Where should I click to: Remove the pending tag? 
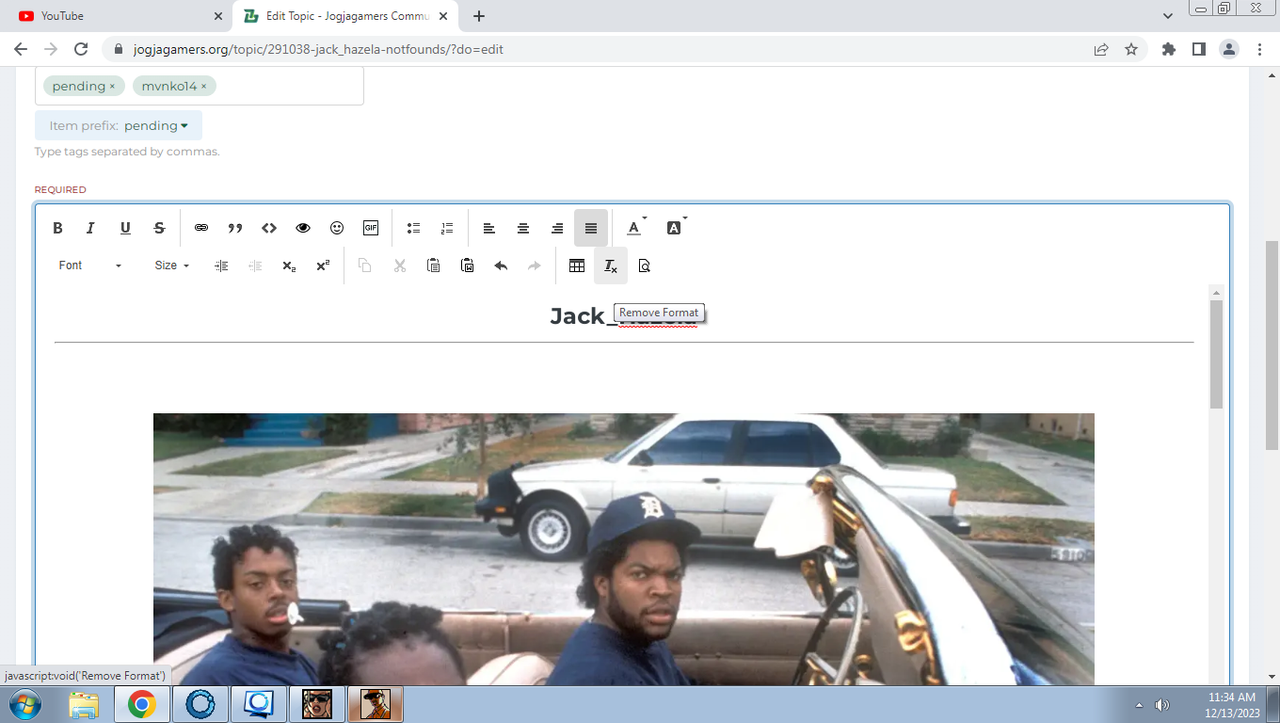112,87
